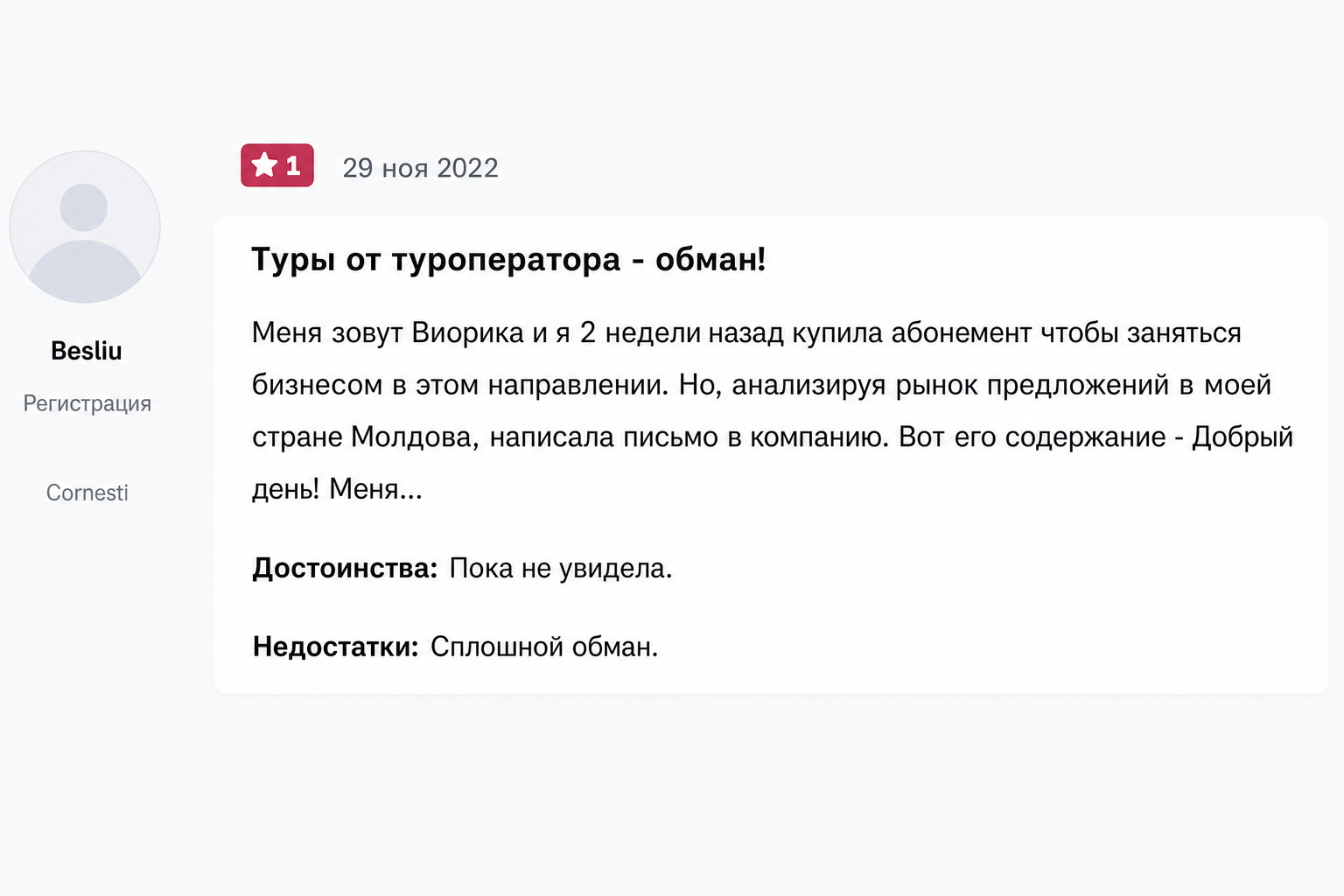Open review title Туры от туроператора - обман!

point(508,259)
